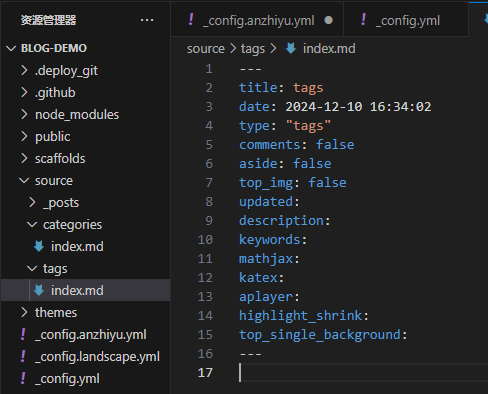Click the 'mathjax:' key
488x394 pixels.
(269, 259)
